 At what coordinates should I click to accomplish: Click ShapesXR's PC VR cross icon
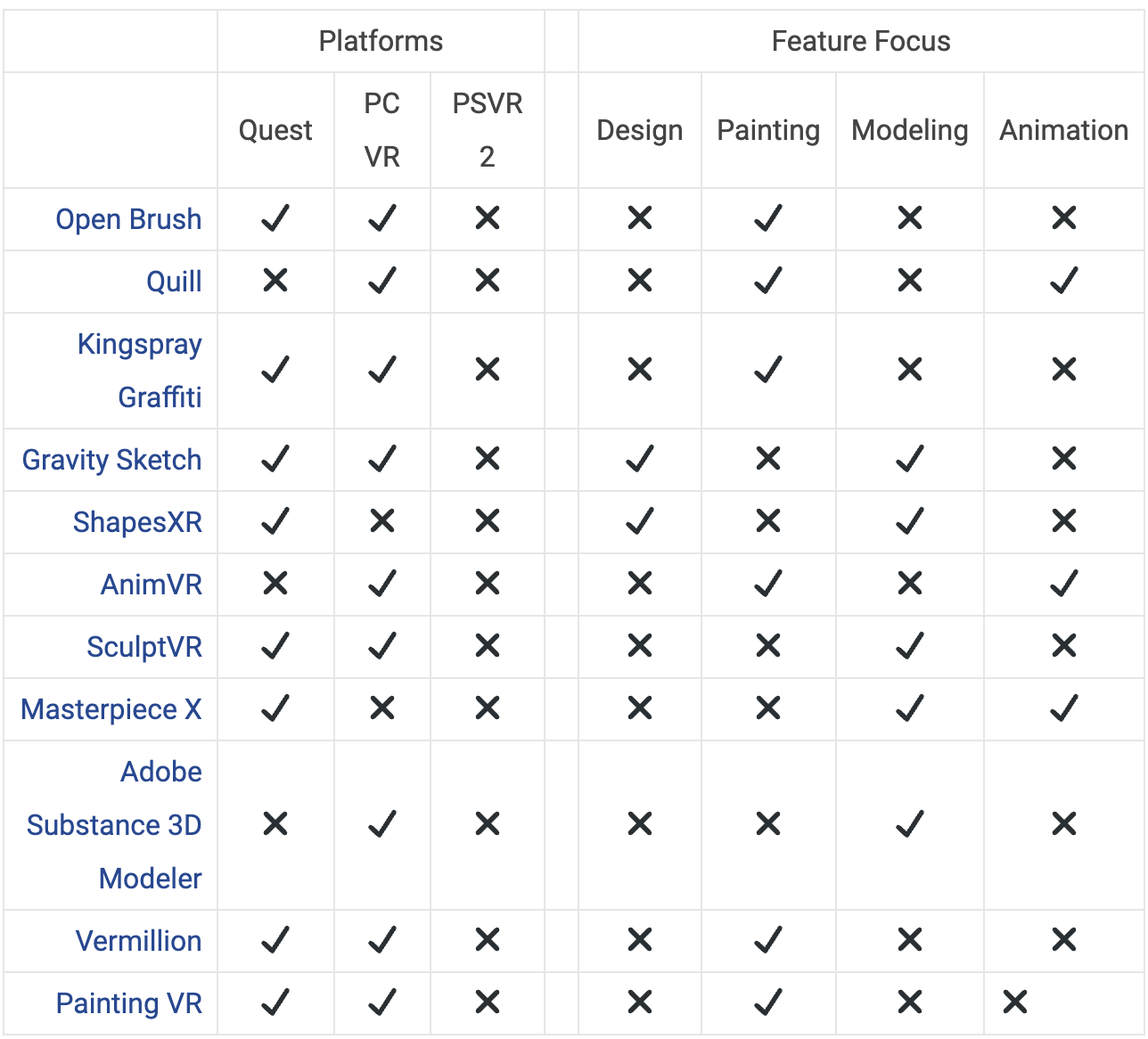[x=382, y=521]
